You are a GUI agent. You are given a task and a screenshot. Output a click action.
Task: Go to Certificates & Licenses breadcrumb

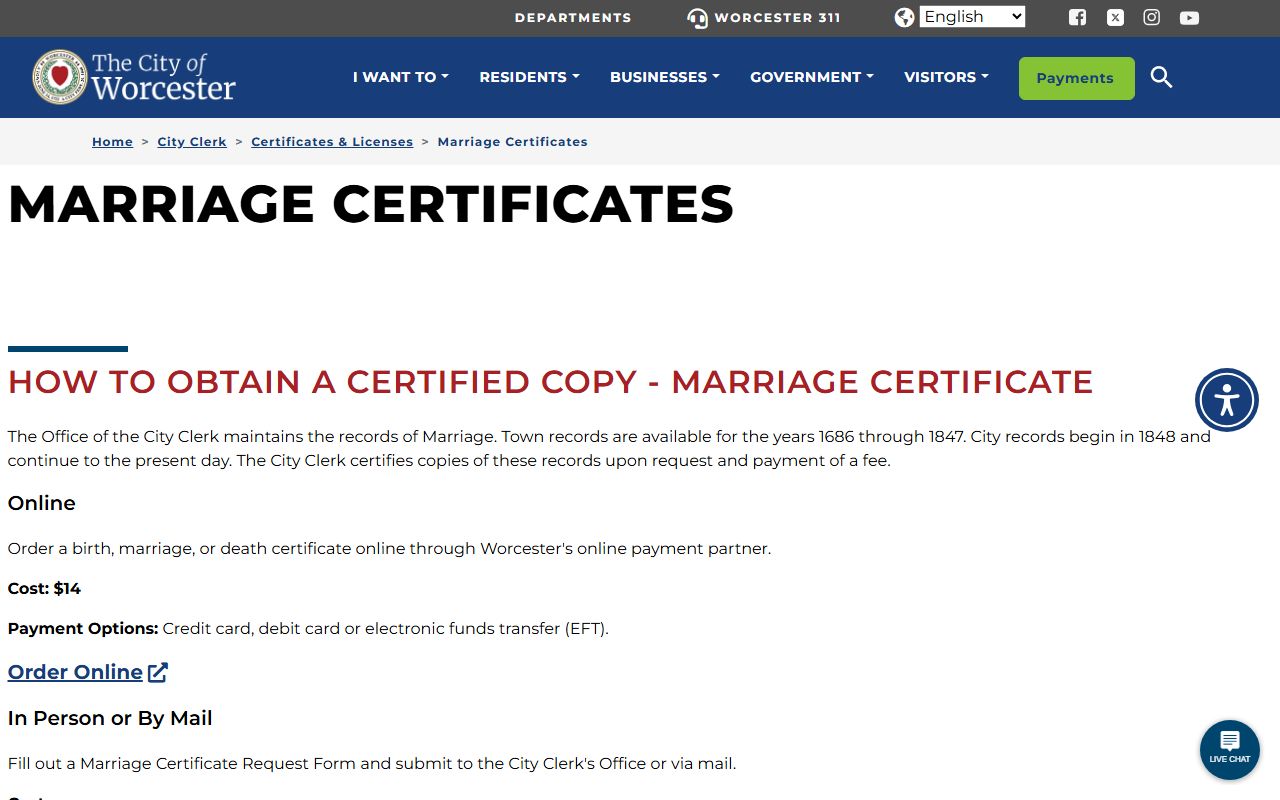pyautogui.click(x=332, y=142)
